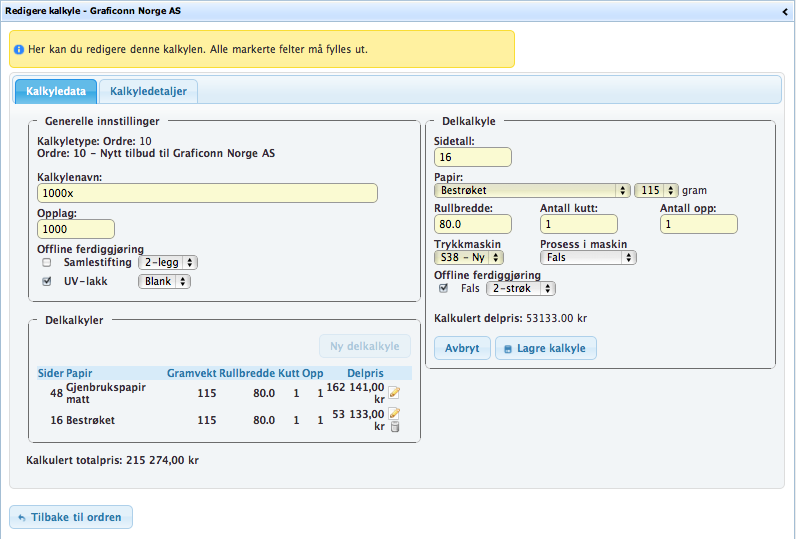The image size is (796, 539).
Task: Uncheck the Fals offline ferdiggjøring checkbox
Action: [x=444, y=289]
